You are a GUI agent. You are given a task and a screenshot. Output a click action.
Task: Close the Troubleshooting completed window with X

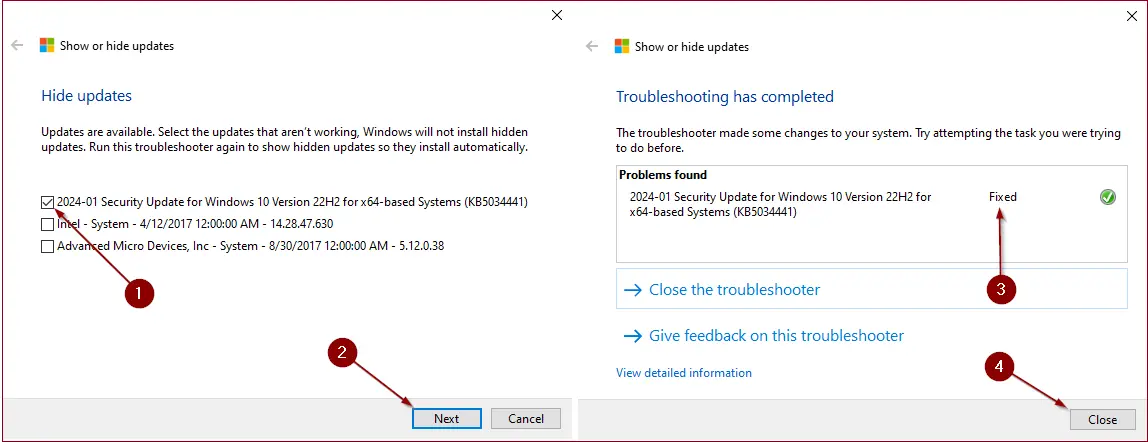click(1132, 15)
